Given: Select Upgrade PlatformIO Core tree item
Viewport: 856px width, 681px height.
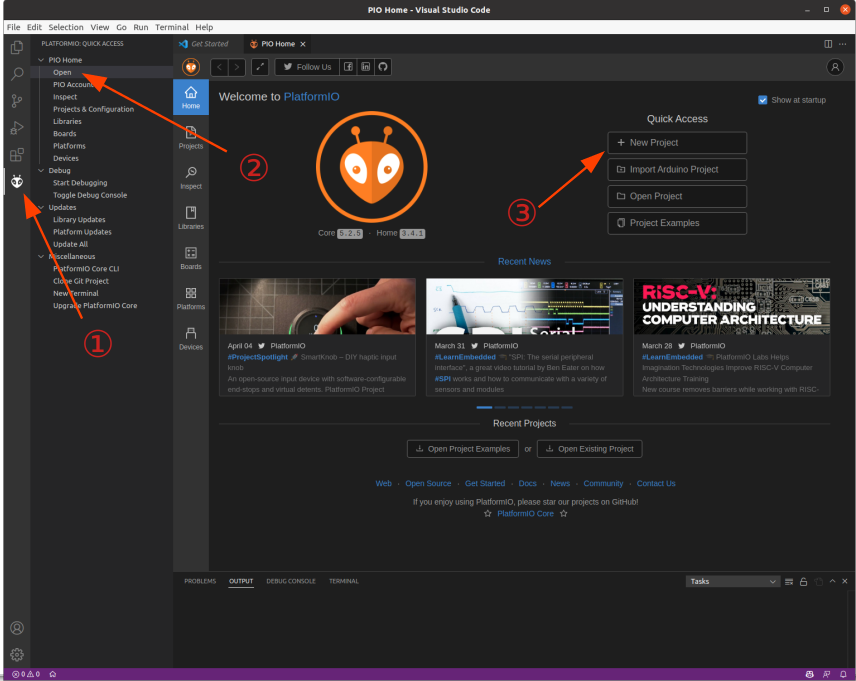Looking at the screenshot, I should (x=95, y=306).
